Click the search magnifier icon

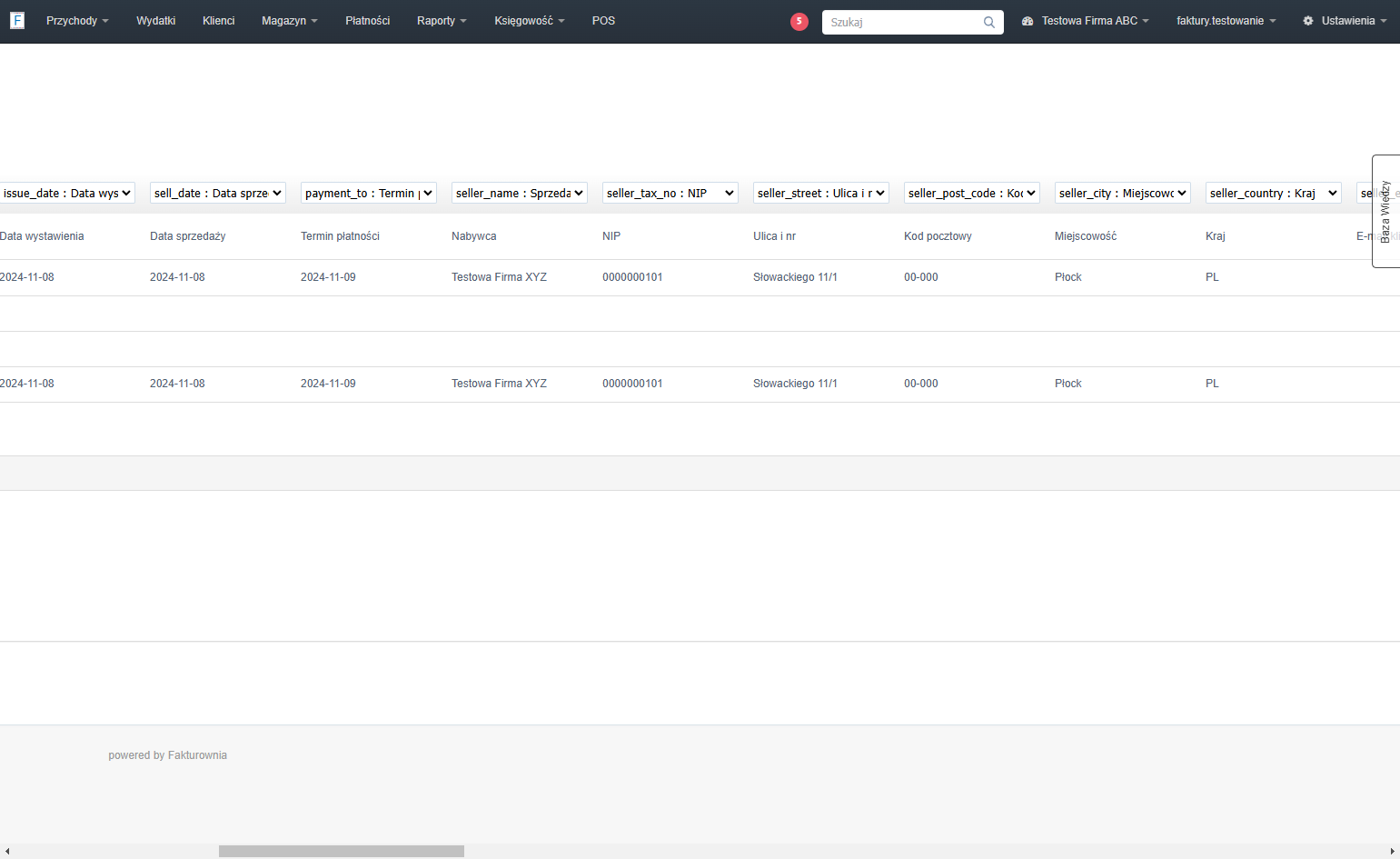point(989,22)
